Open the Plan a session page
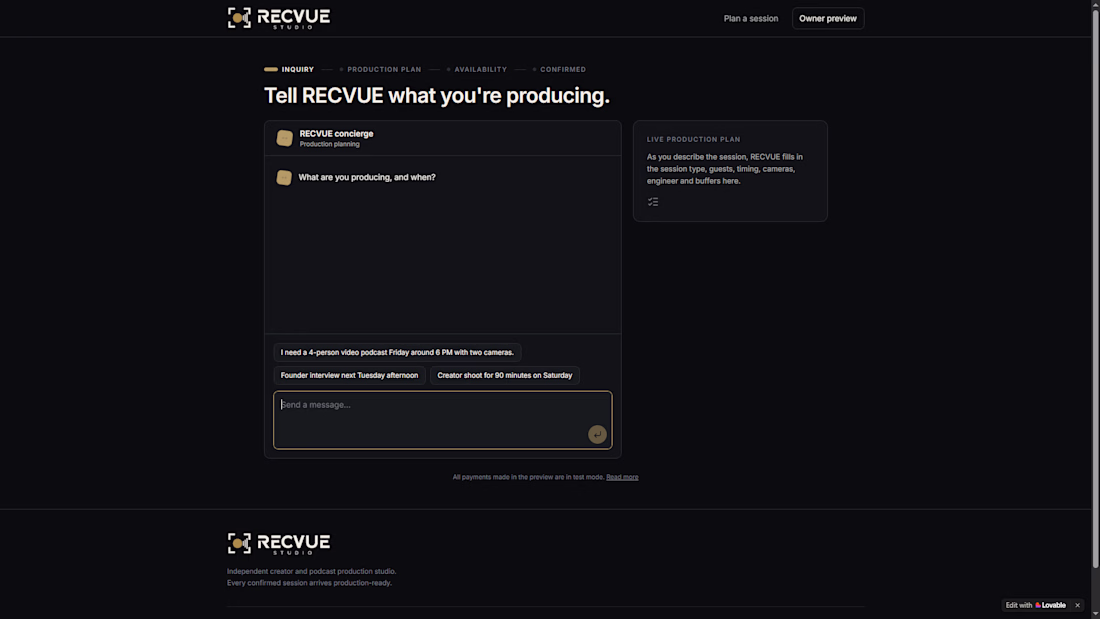This screenshot has height=619, width=1100. (x=751, y=18)
